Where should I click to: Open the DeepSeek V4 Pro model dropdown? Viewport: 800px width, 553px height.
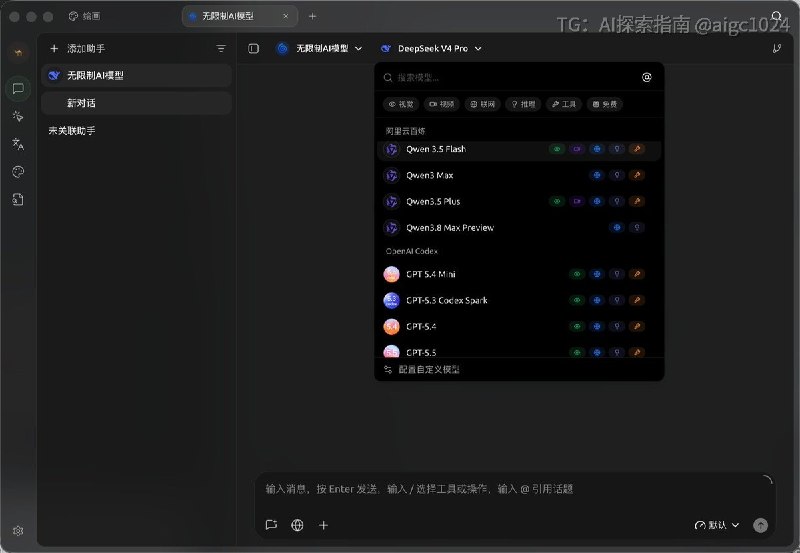pos(431,48)
